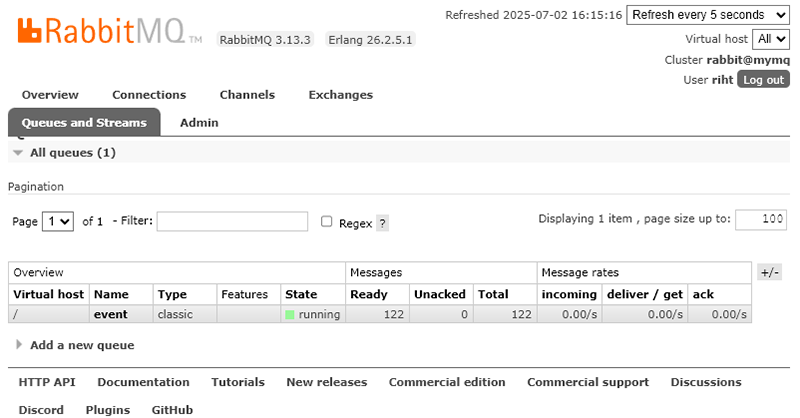Go to the Channels tab
This screenshot has width=800, height=418.
[x=247, y=95]
